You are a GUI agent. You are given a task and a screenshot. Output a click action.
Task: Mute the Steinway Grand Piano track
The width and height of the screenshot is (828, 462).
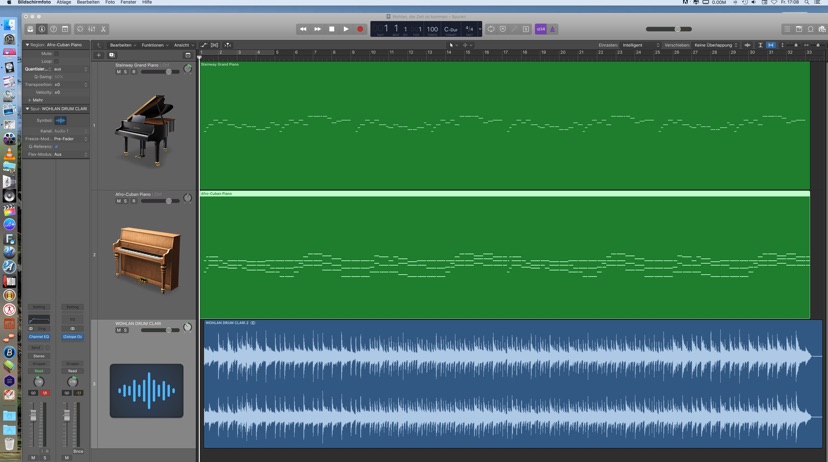click(x=118, y=72)
